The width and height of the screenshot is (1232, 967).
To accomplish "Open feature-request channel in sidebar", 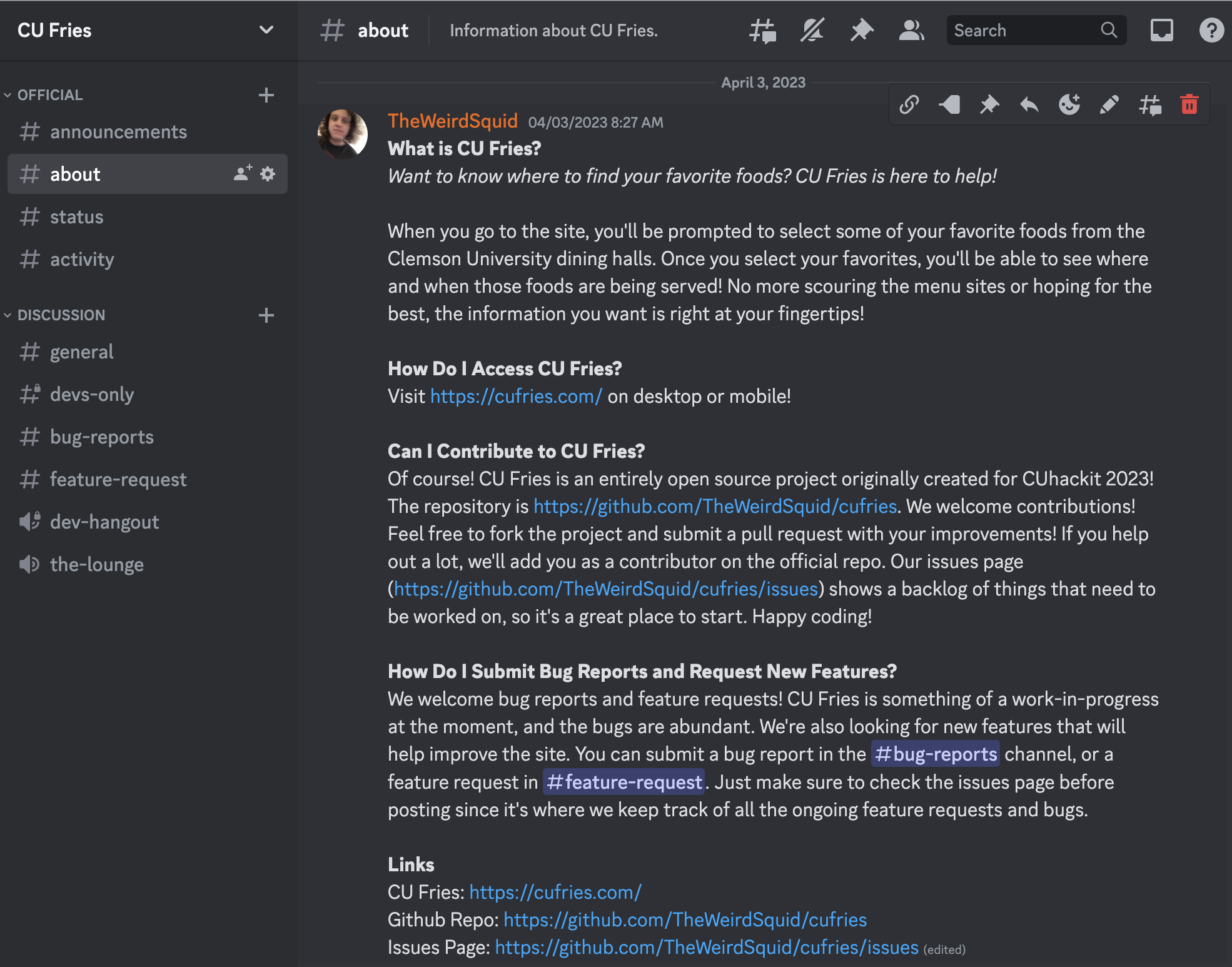I will [148, 479].
